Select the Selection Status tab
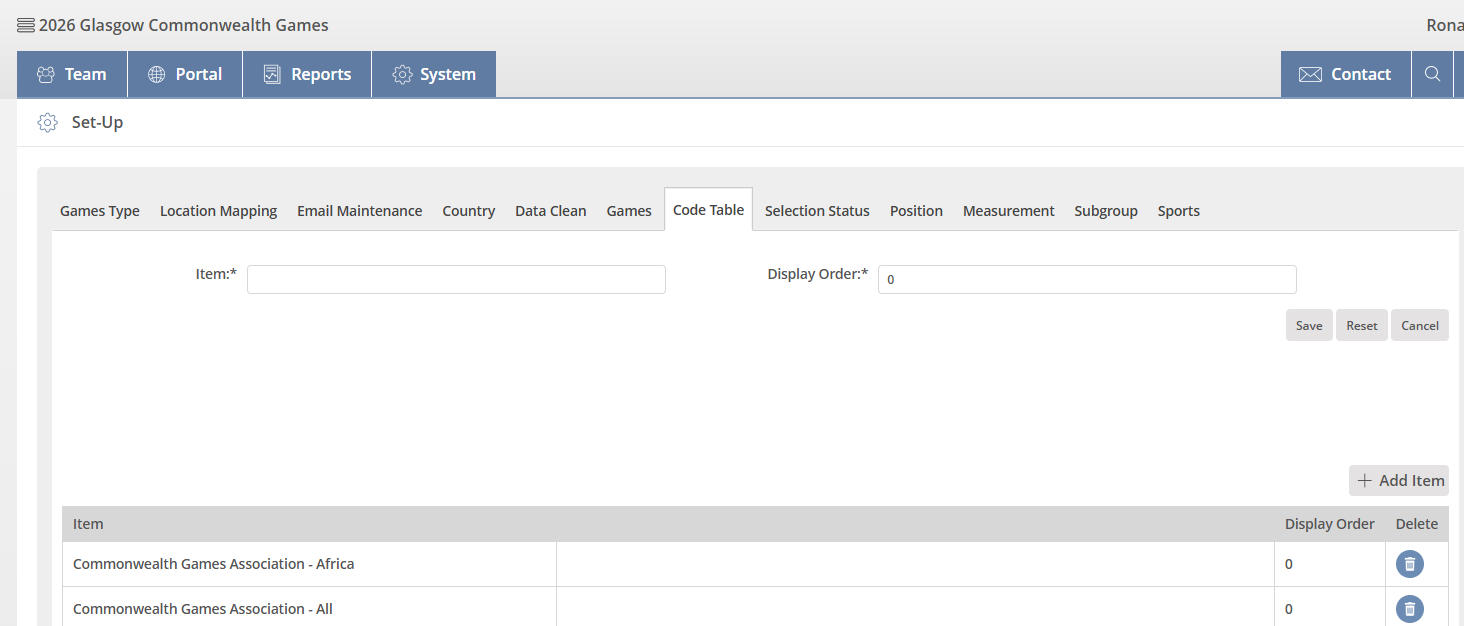 coord(817,211)
